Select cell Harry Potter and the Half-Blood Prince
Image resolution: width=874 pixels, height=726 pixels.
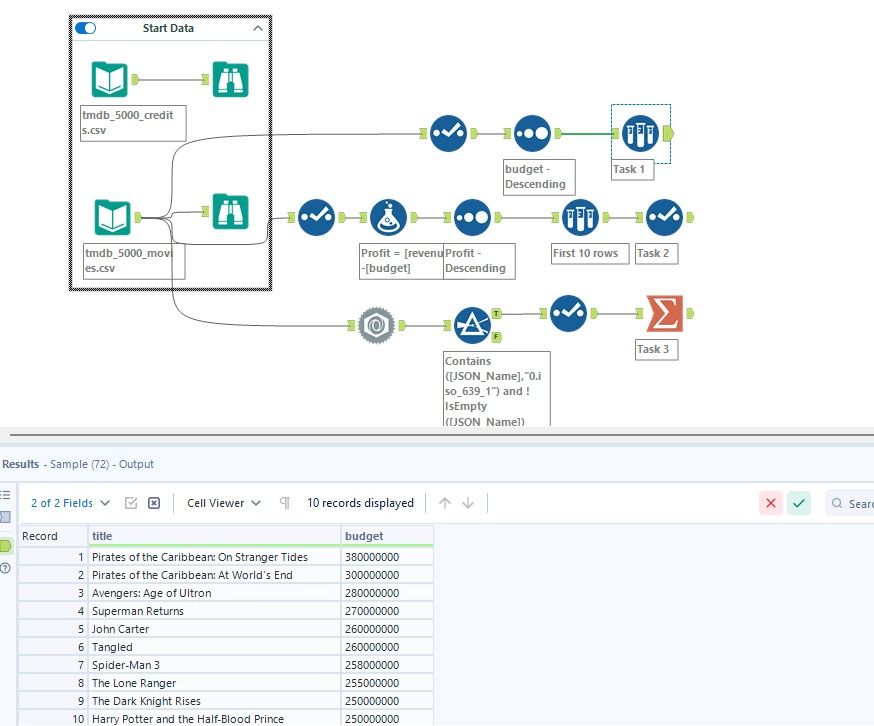point(214,719)
